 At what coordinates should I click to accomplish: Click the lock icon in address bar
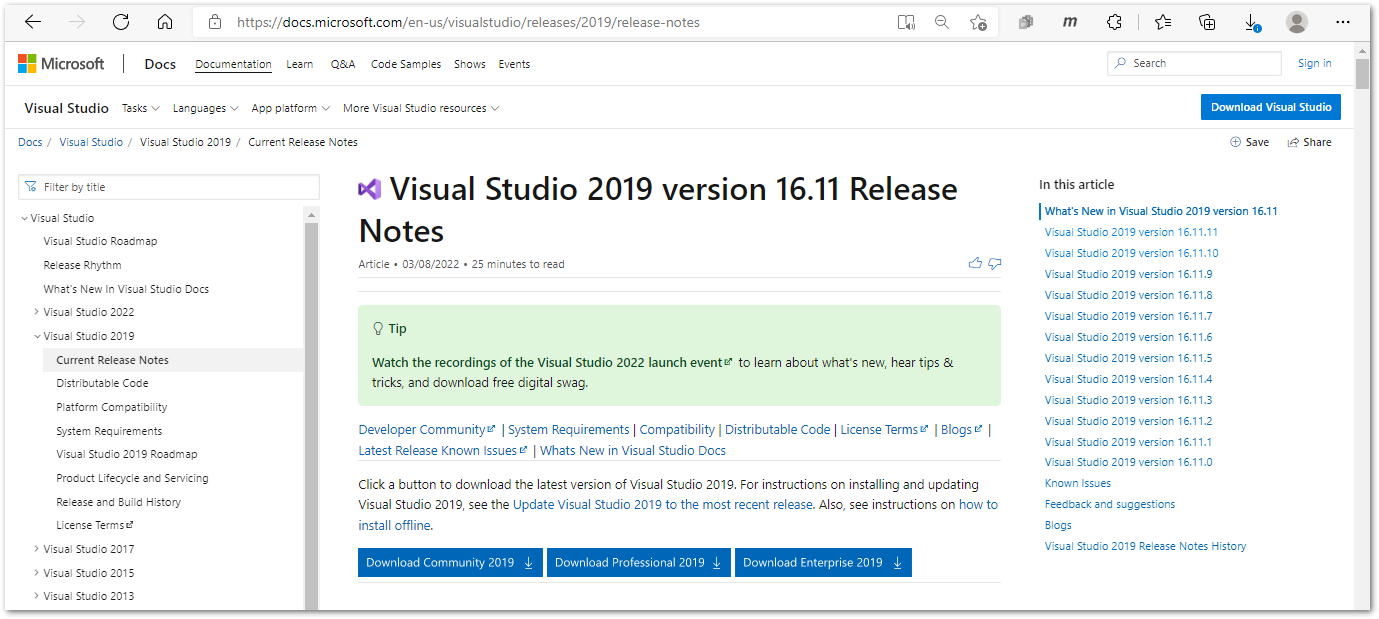[214, 22]
